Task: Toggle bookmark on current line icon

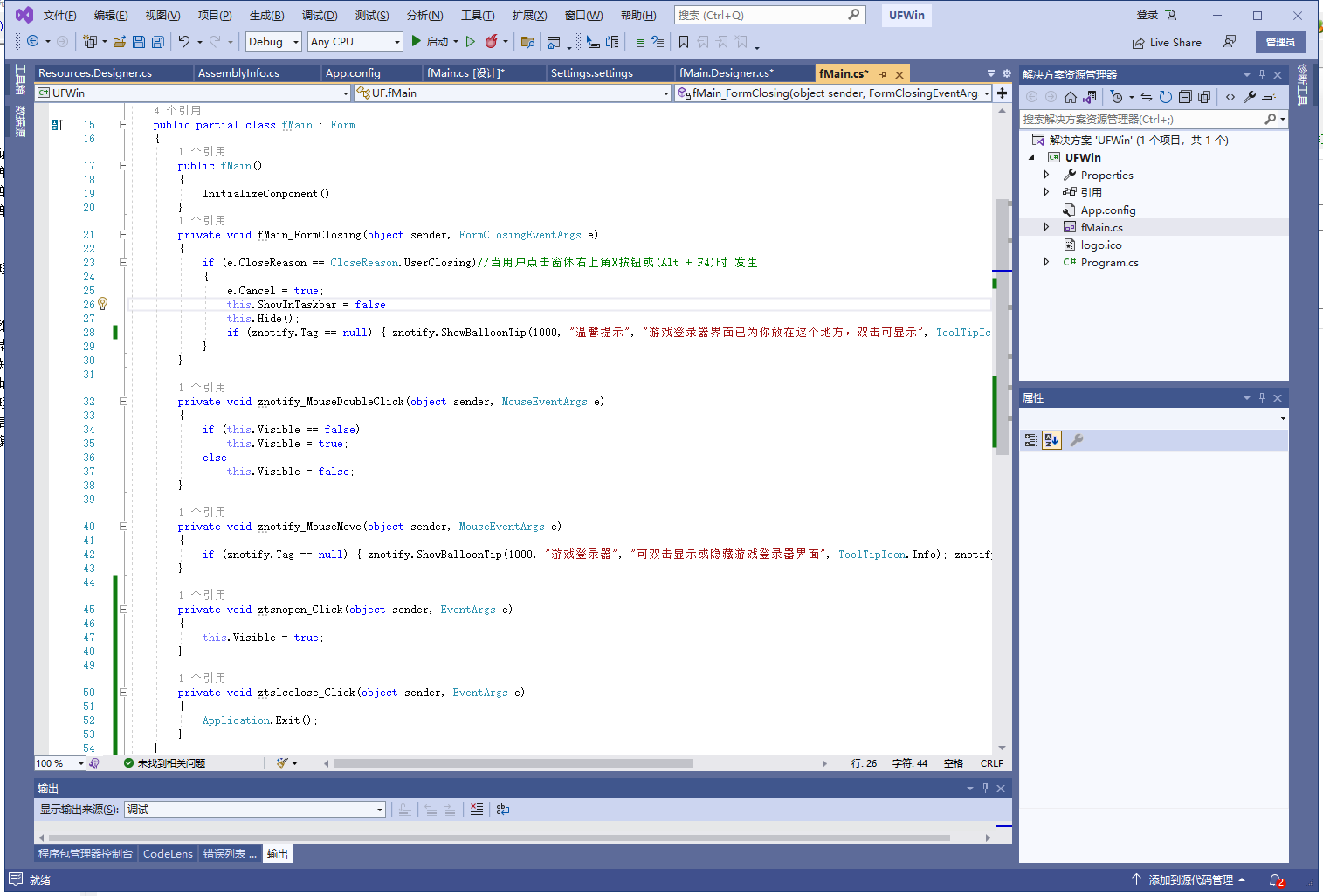Action: tap(684, 41)
